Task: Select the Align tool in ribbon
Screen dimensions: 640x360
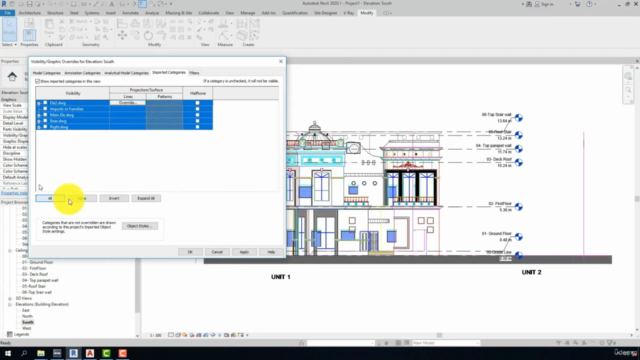Action: click(122, 24)
